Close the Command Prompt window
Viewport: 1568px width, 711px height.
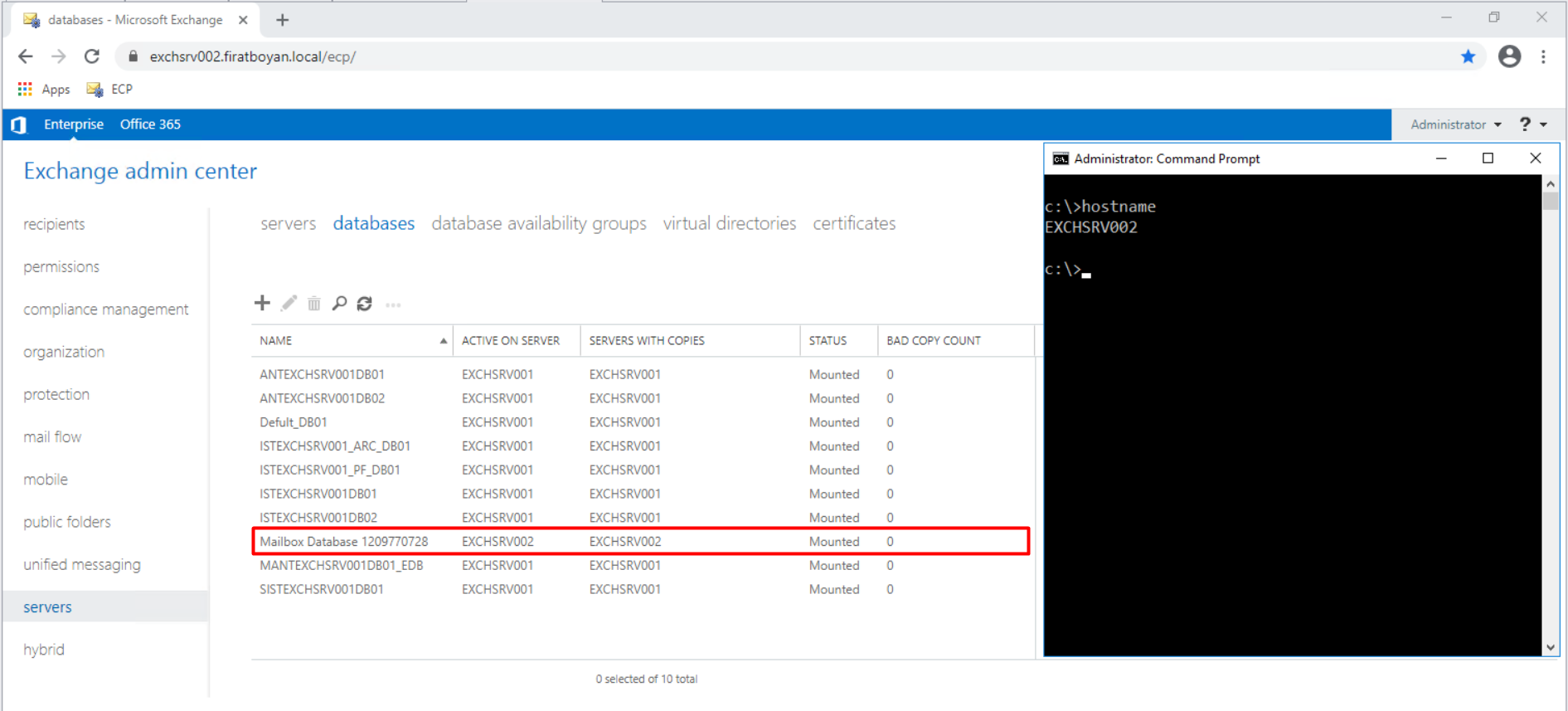pos(1535,158)
